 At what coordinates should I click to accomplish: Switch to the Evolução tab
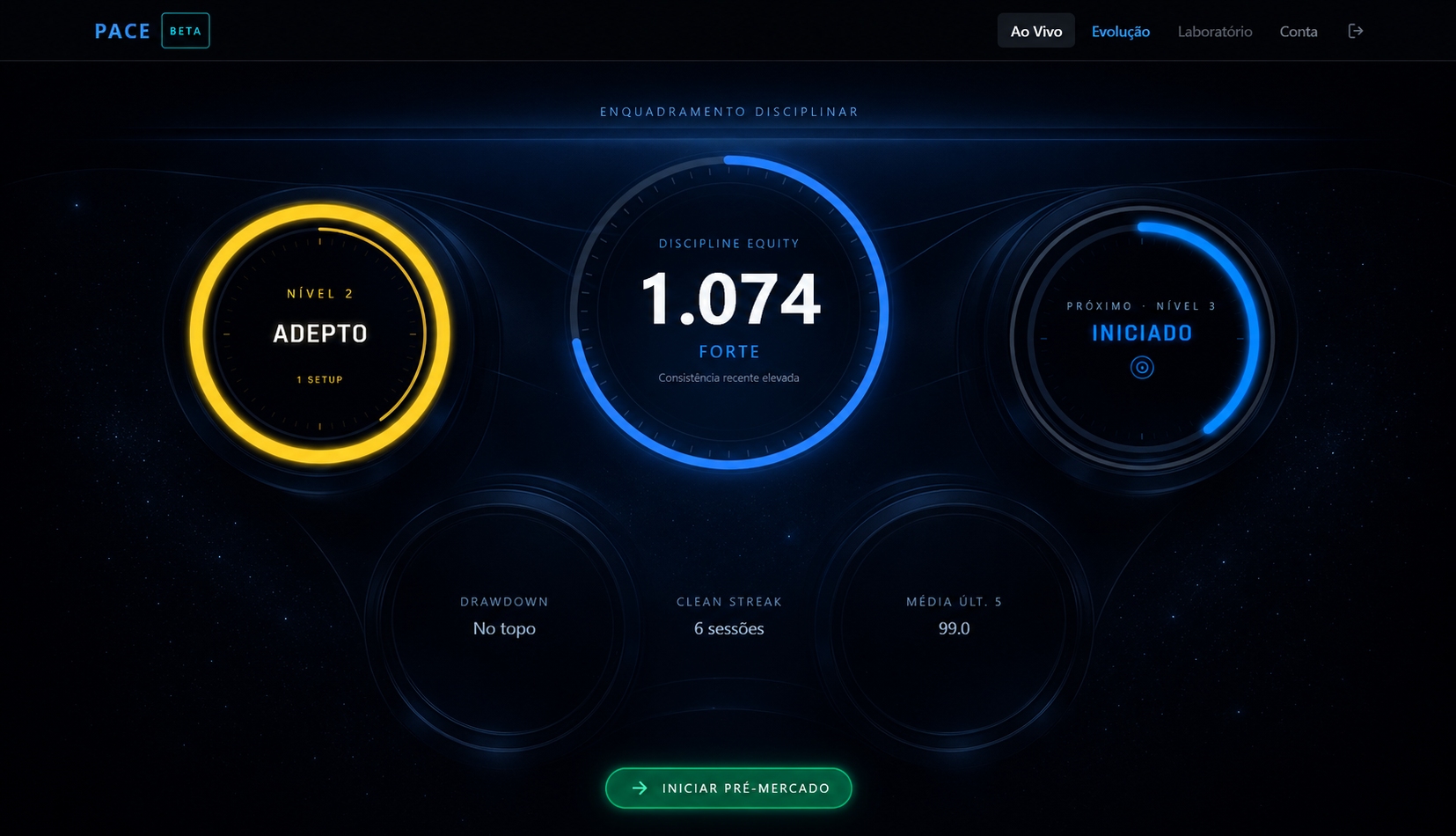click(1121, 31)
